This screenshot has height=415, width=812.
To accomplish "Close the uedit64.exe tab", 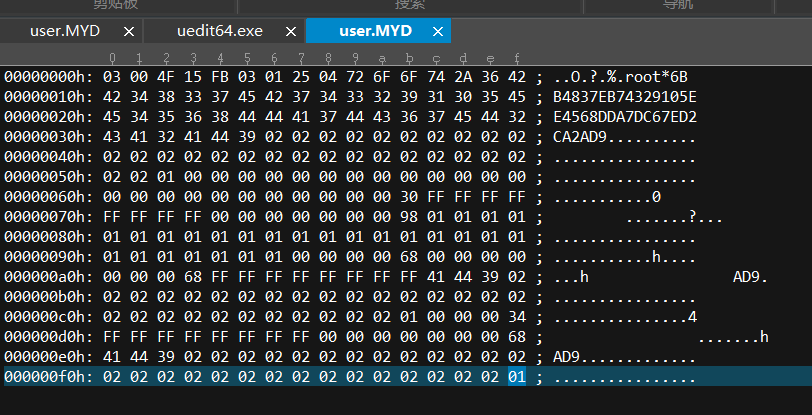I will (x=291, y=32).
